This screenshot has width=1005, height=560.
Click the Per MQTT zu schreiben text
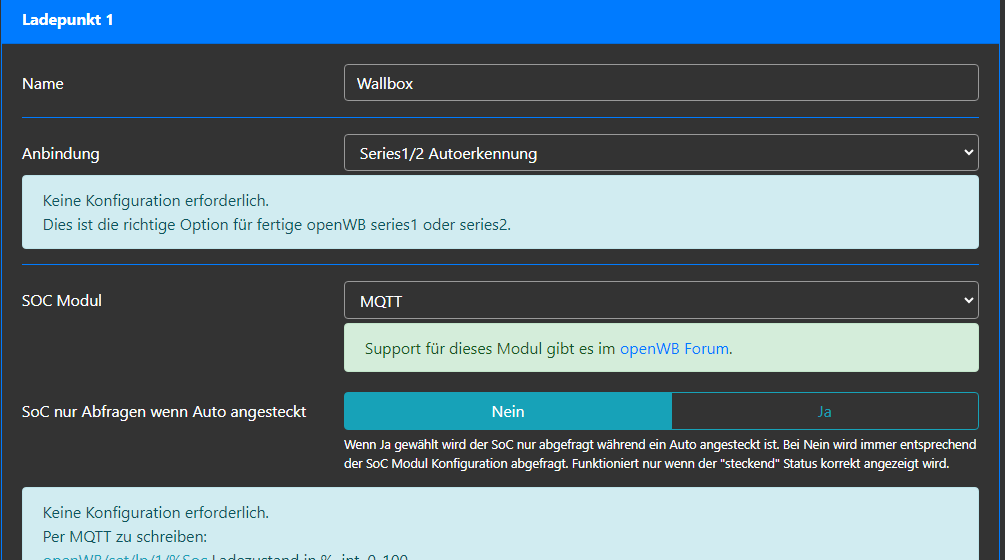125,536
